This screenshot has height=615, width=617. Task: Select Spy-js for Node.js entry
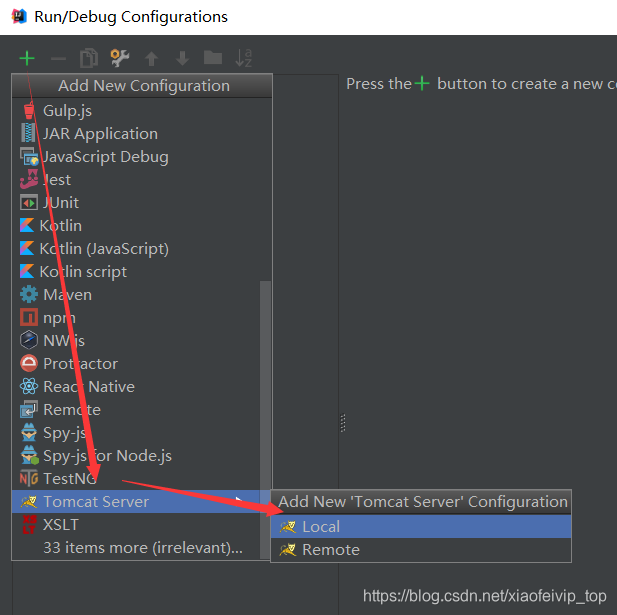pyautogui.click(x=136, y=456)
